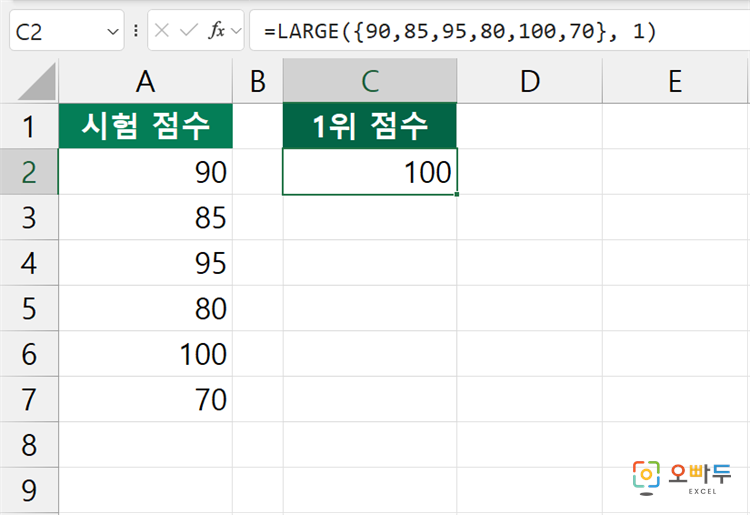Select column A header
The image size is (750, 515).
[145, 81]
